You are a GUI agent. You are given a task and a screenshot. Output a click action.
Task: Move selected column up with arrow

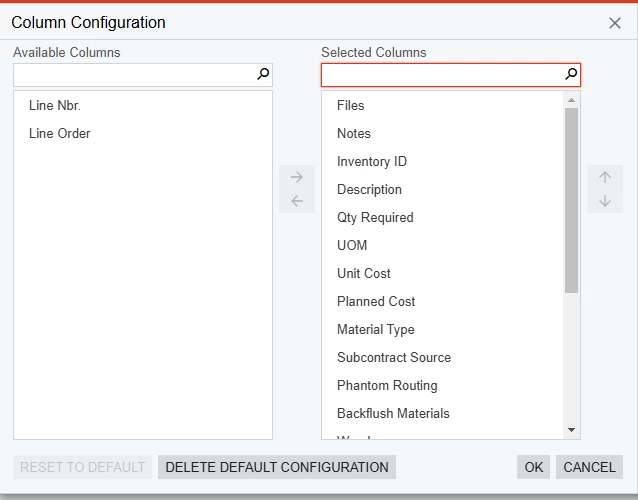click(x=604, y=177)
